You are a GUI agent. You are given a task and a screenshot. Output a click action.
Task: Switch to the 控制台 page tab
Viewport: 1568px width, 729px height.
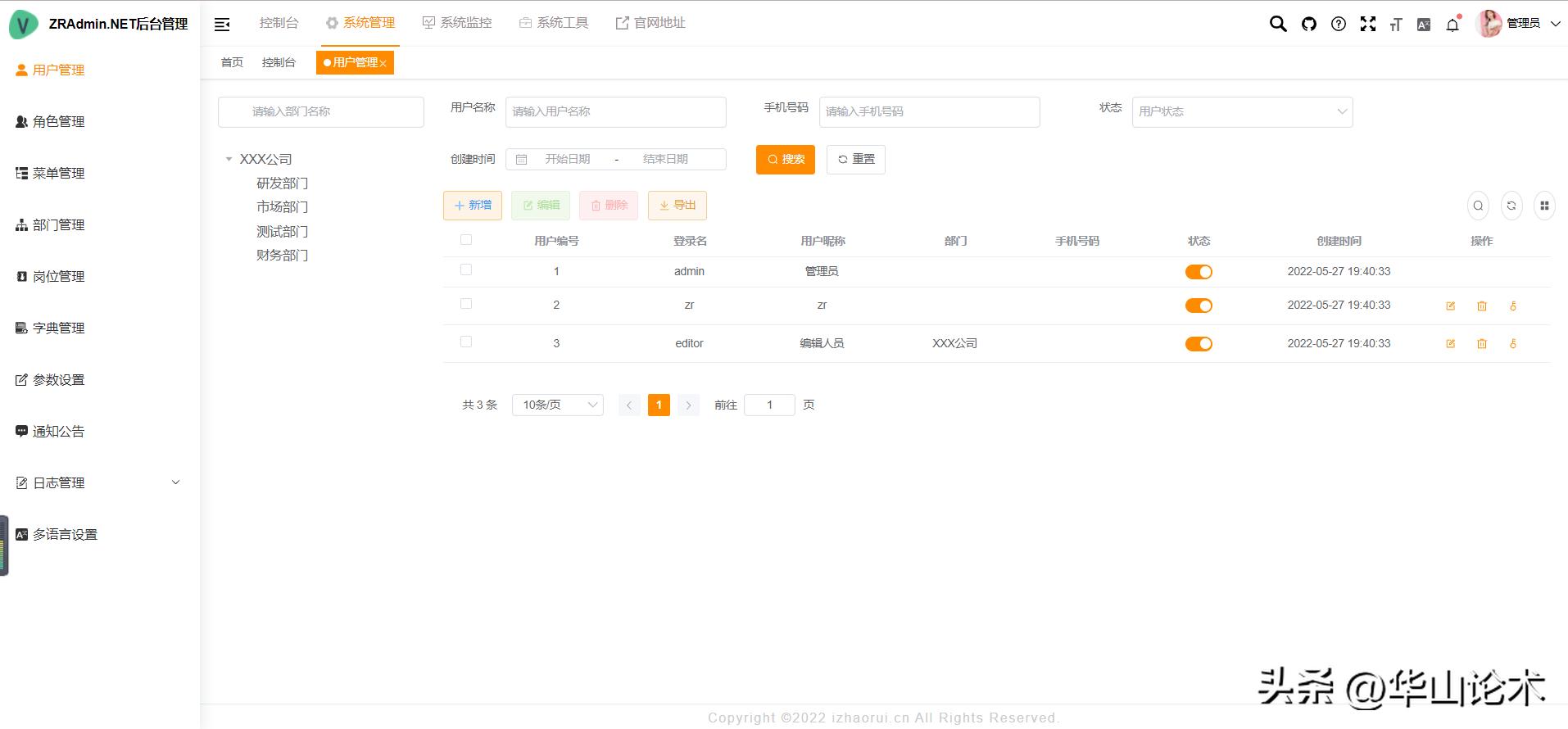coord(279,62)
